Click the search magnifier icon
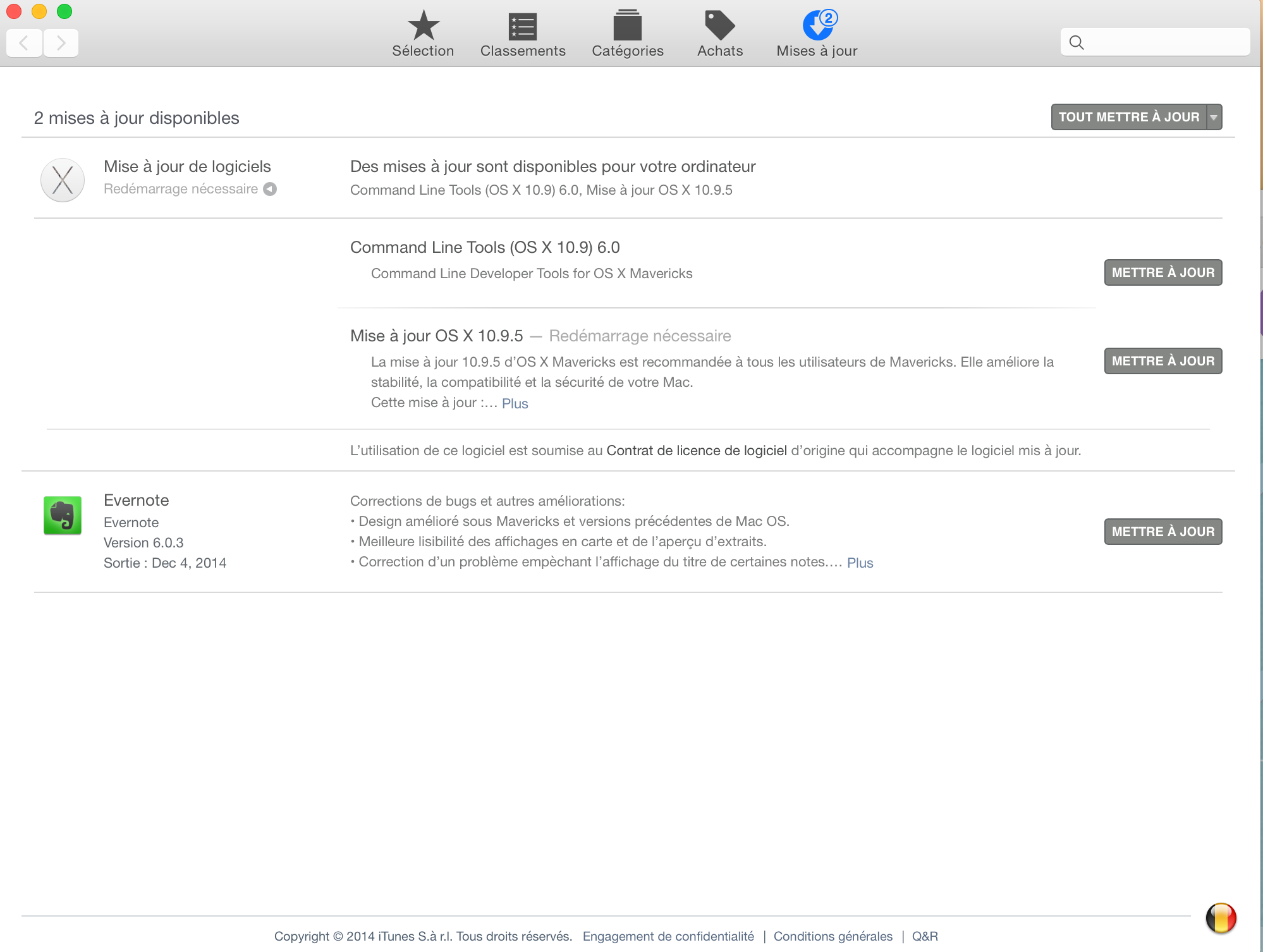This screenshot has height=952, width=1263. pos(1077,42)
